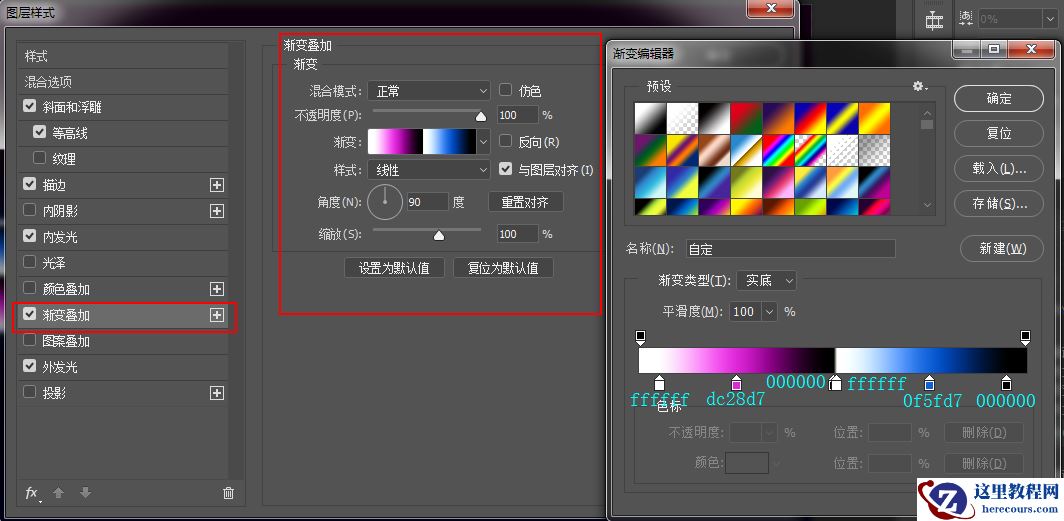
Task: Select the blue 0f5fd7 color stop
Action: pos(929,383)
